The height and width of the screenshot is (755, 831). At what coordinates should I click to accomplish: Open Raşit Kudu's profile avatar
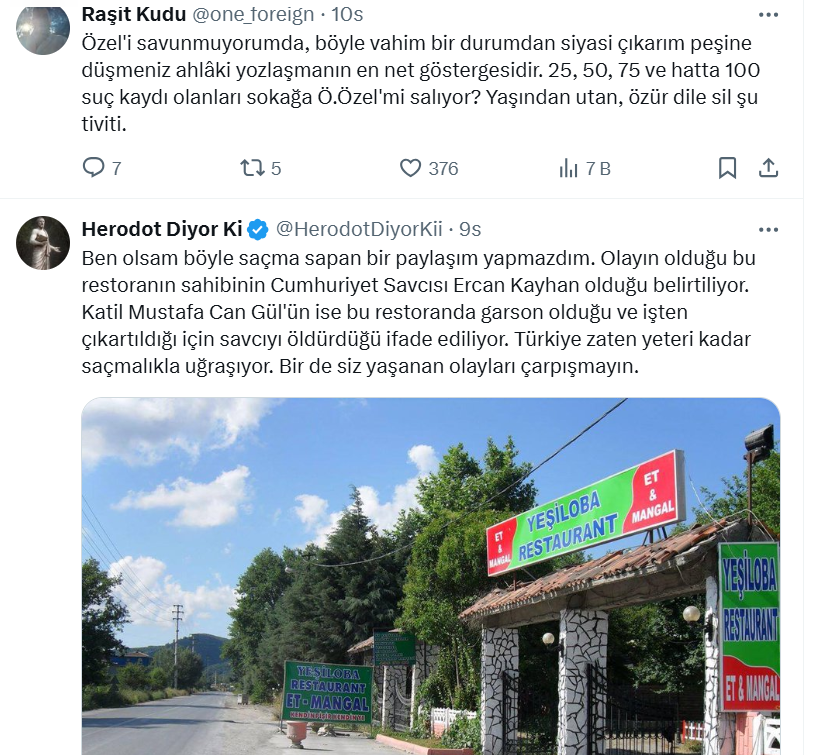tap(43, 28)
